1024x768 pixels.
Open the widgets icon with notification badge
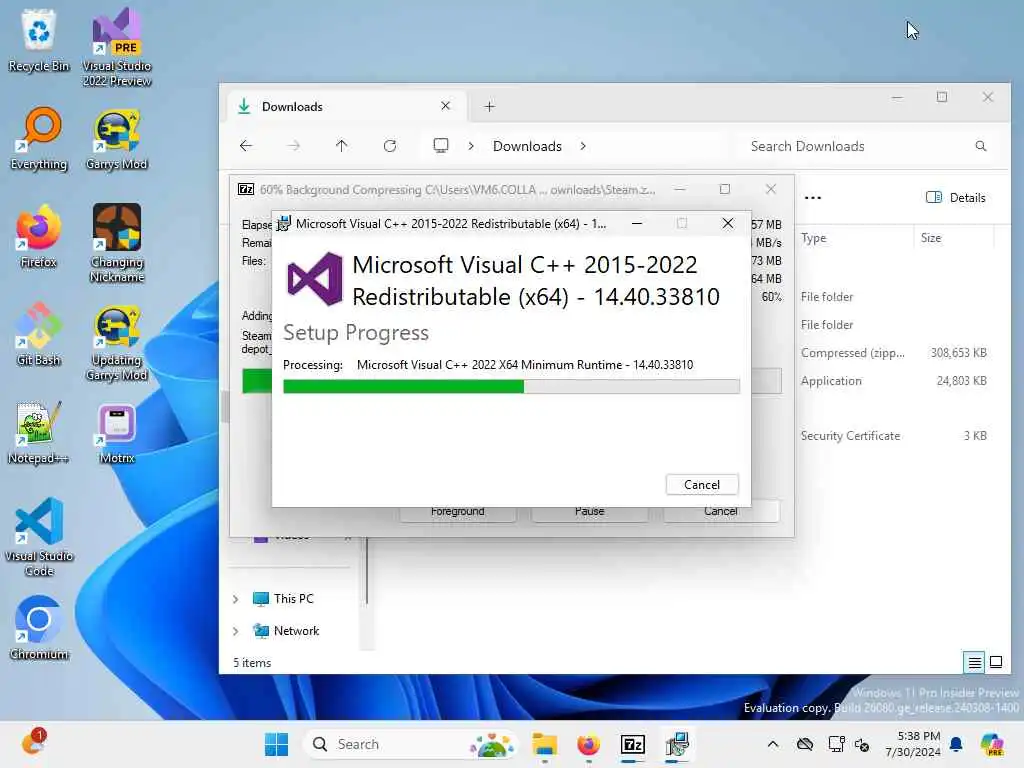33,743
